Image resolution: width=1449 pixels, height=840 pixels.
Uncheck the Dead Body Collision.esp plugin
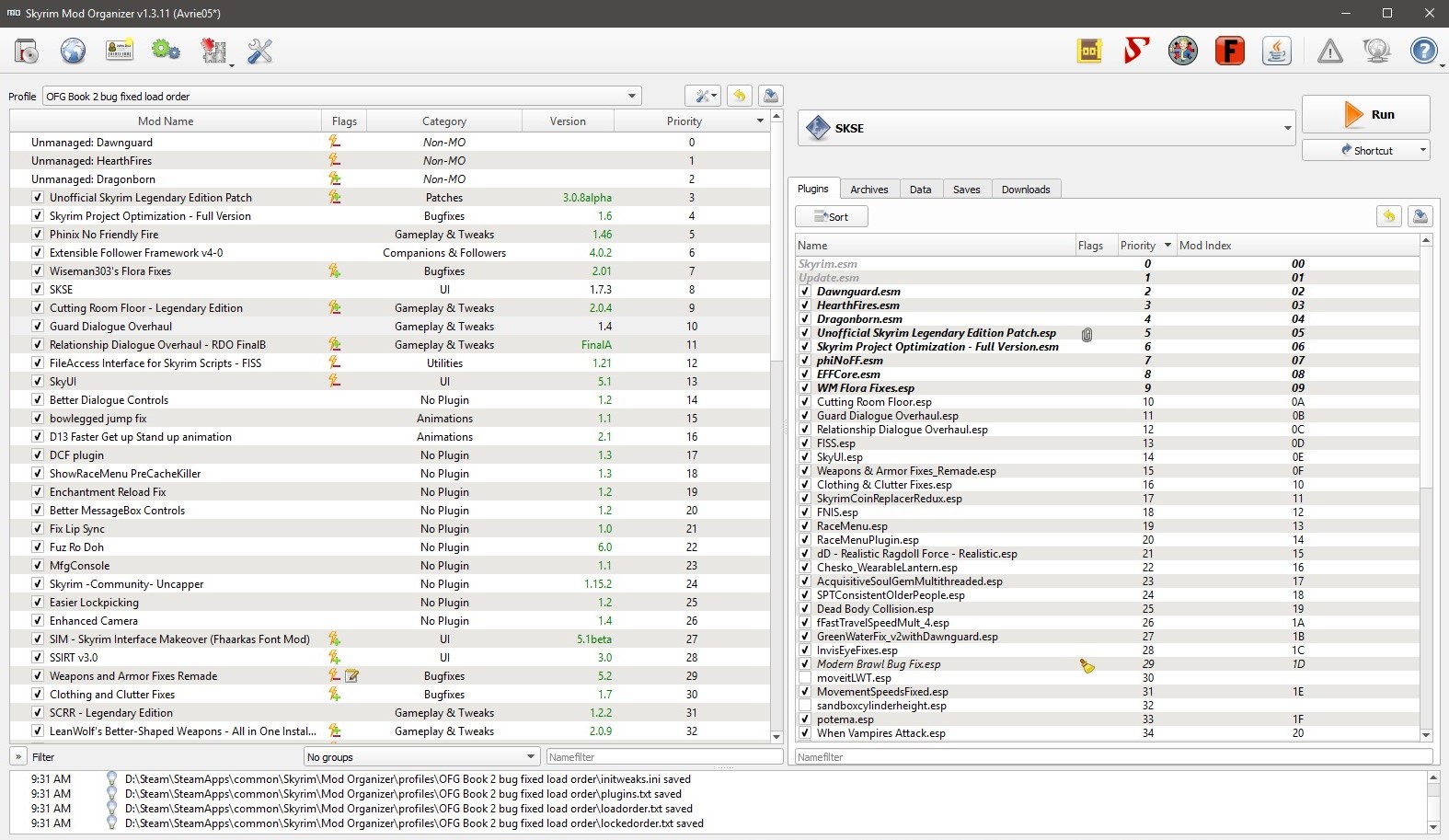click(805, 609)
